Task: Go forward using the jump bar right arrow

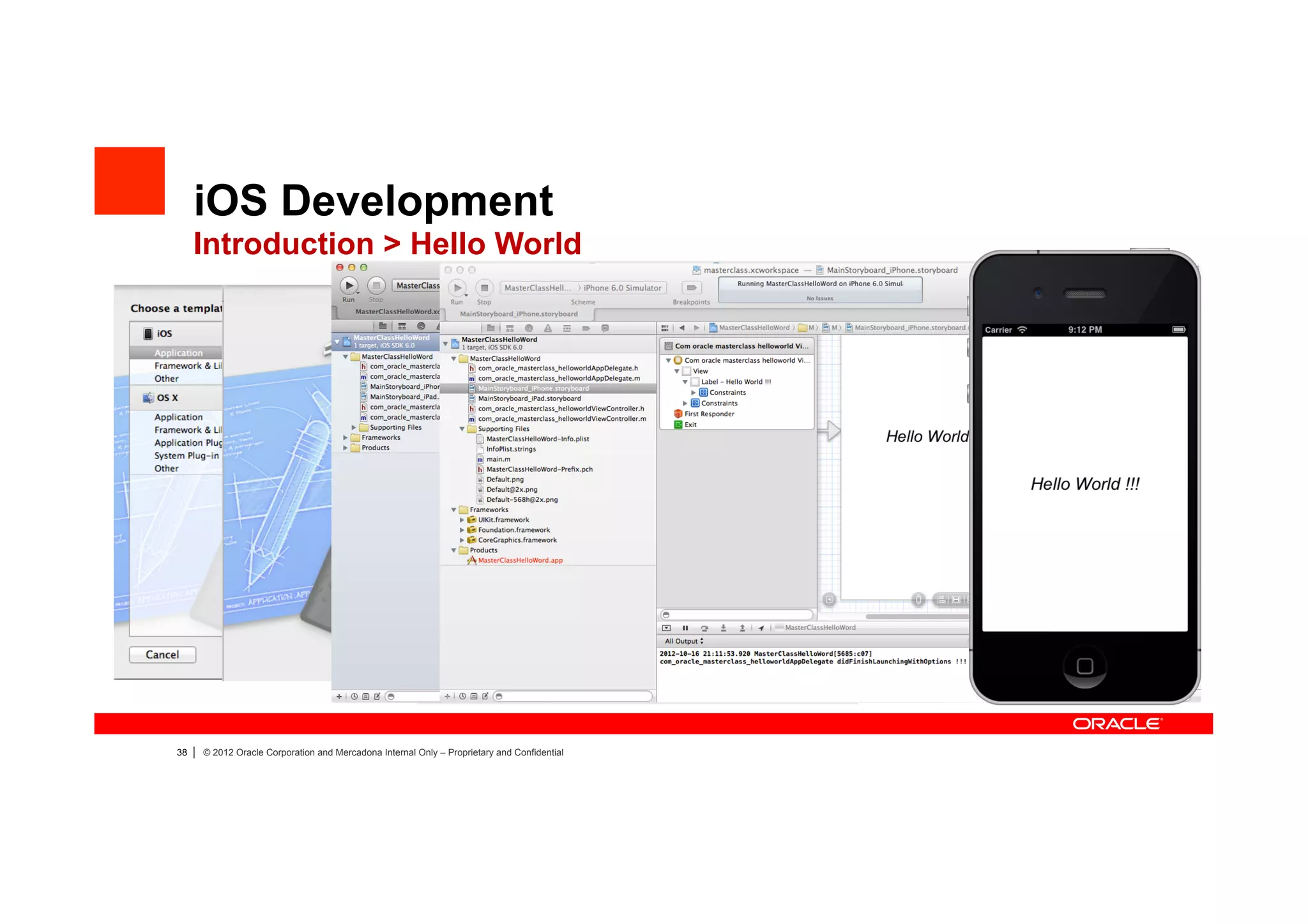Action: coord(697,328)
